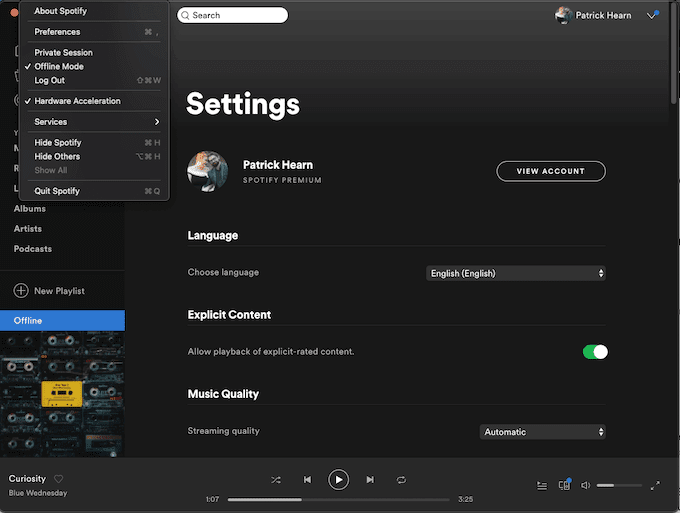Open Albums in the sidebar
The height and width of the screenshot is (513, 680).
pyautogui.click(x=29, y=209)
